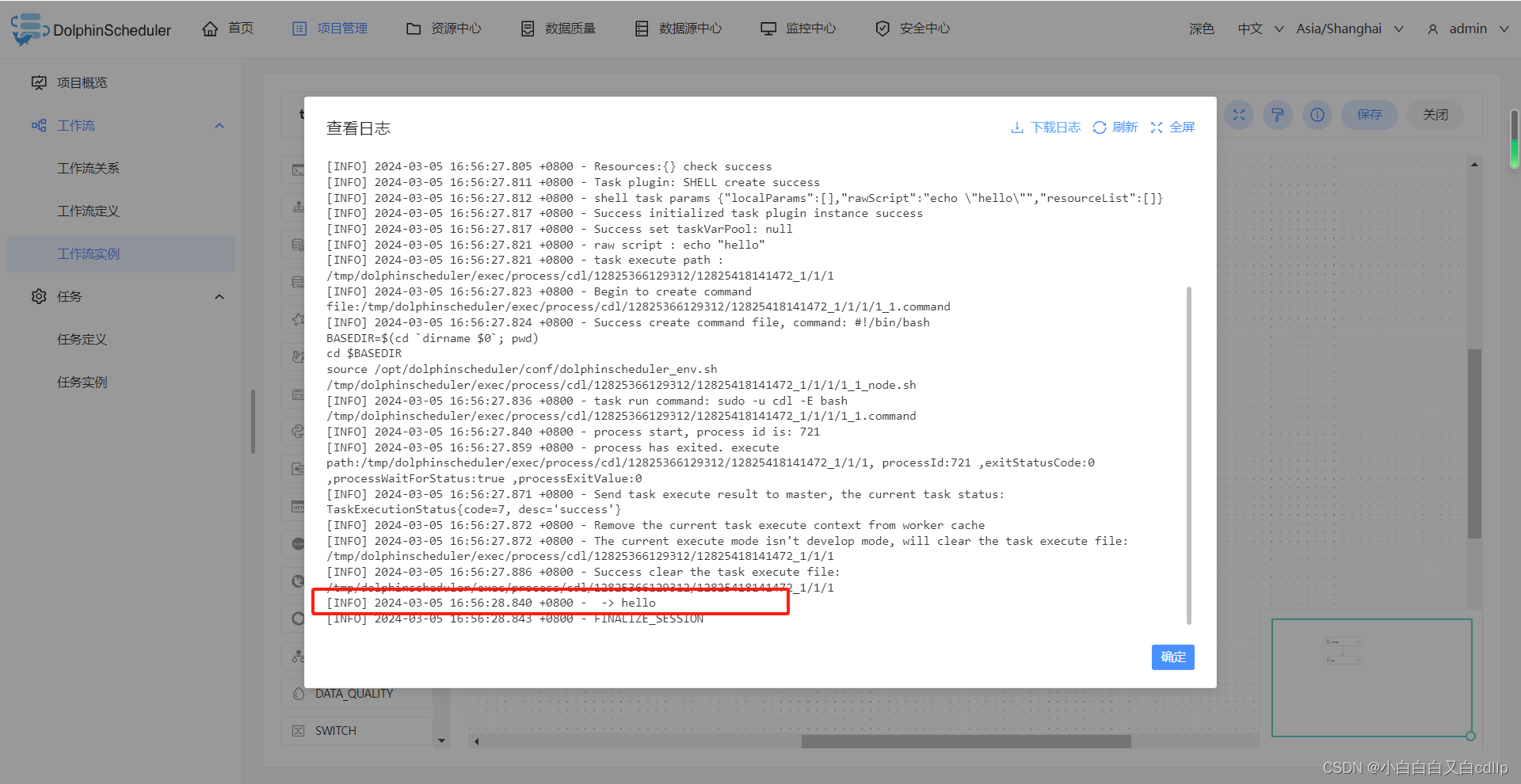Click the 查看日志 dialog title
Viewport: 1521px width, 784px height.
(358, 128)
